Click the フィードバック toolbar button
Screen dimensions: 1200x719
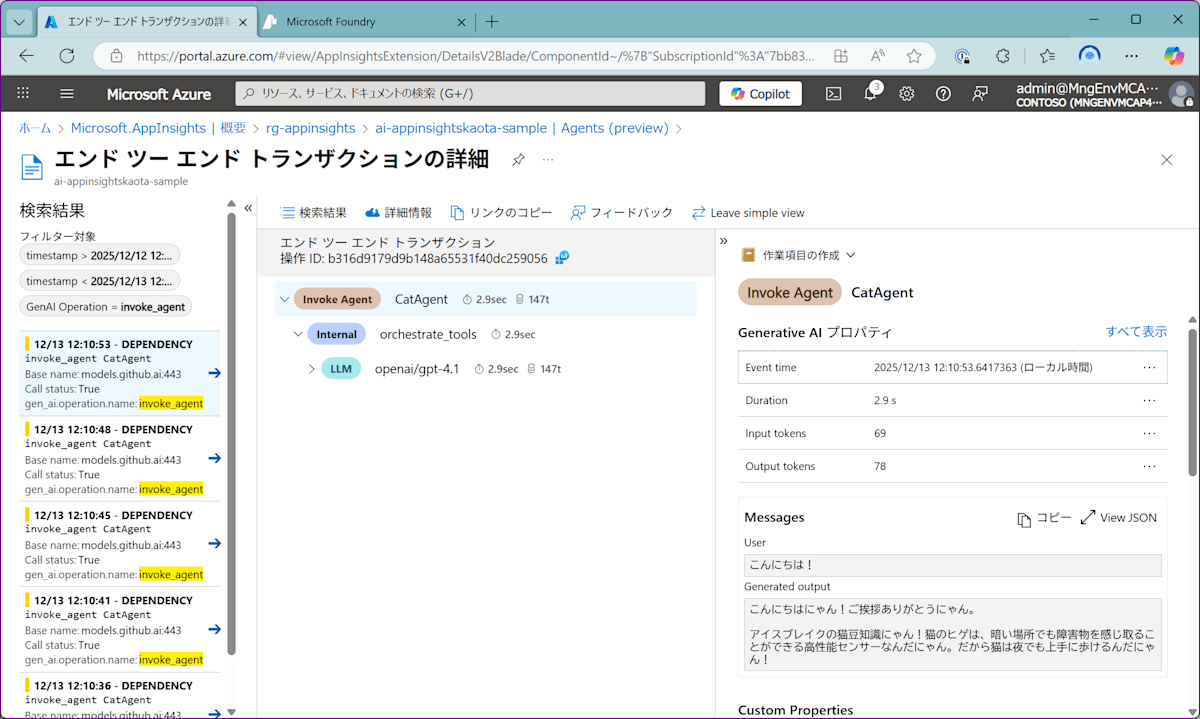point(622,213)
